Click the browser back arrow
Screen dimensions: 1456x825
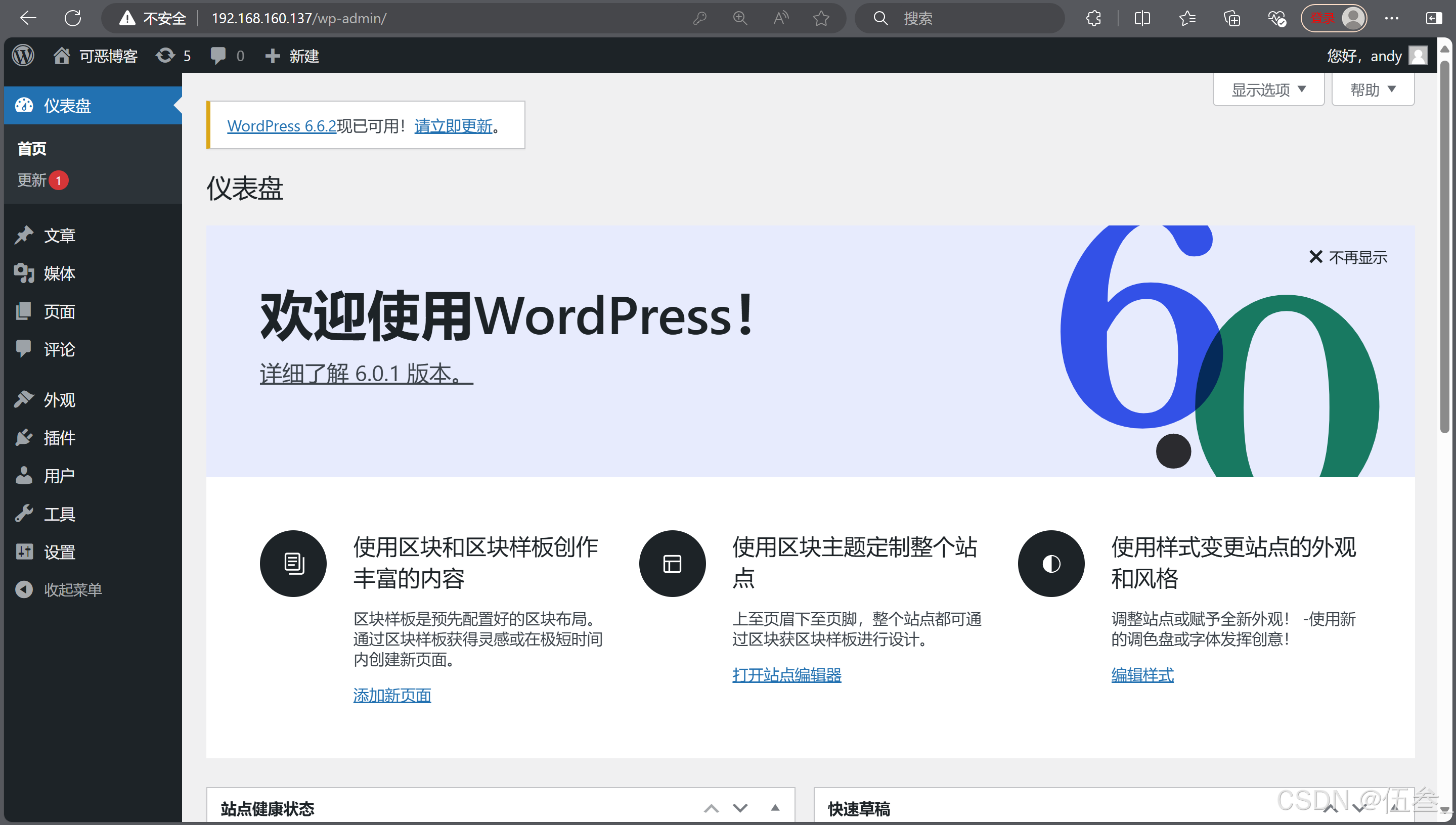28,18
